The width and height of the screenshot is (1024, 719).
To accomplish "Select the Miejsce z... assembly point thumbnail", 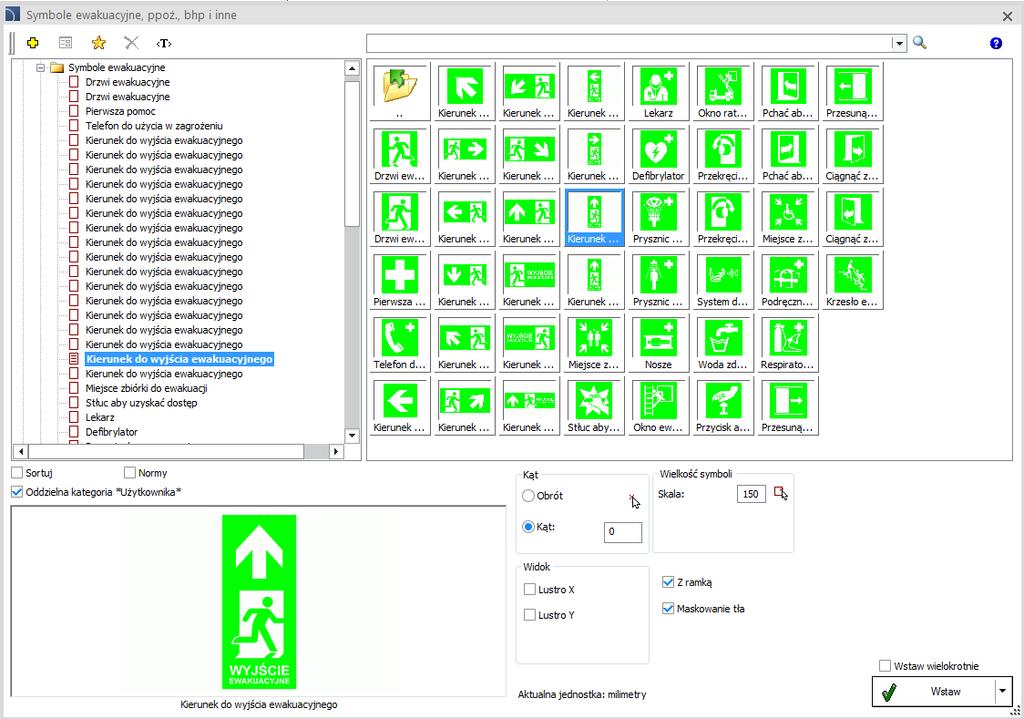I will [x=594, y=344].
